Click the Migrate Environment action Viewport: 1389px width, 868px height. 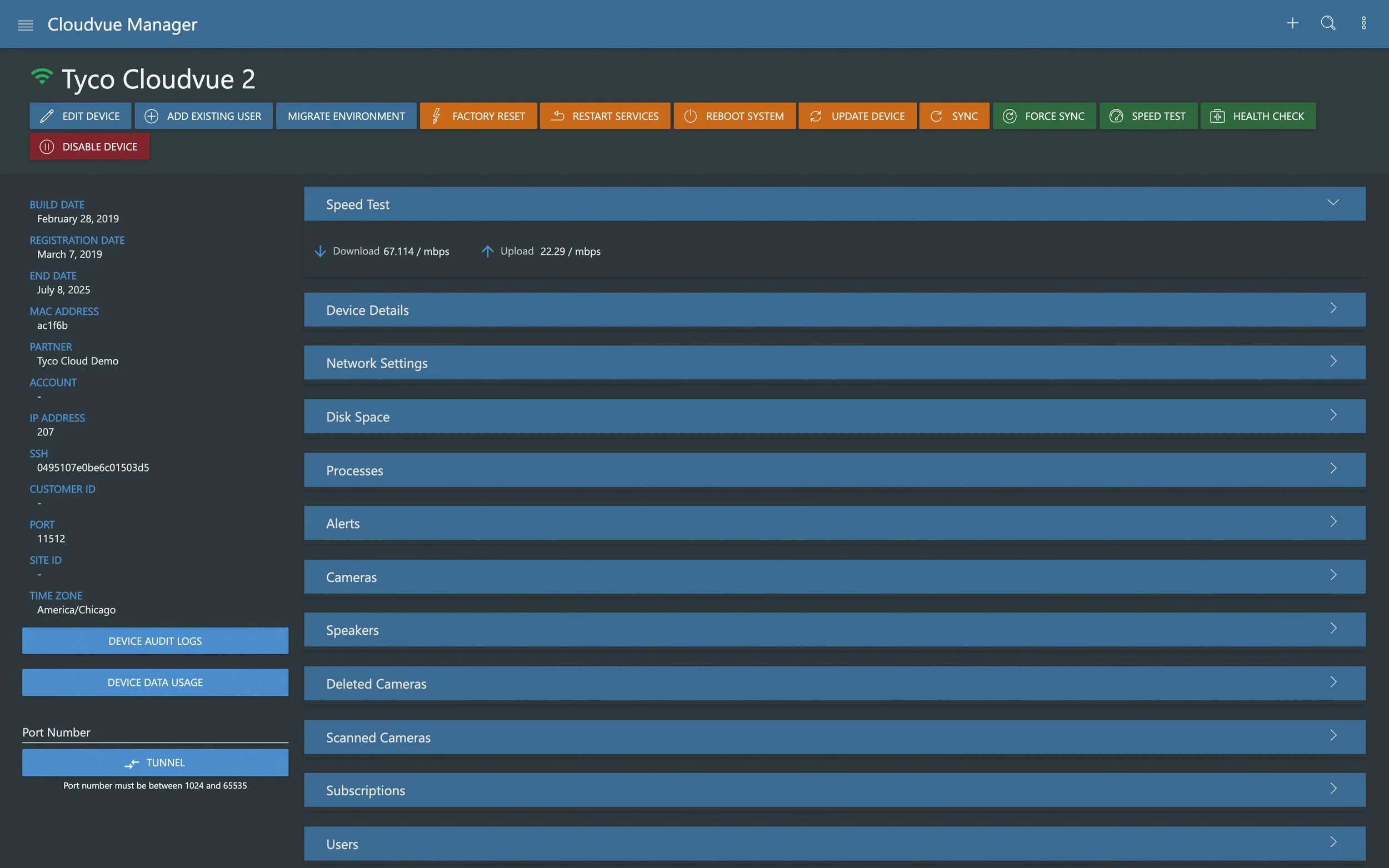346,116
